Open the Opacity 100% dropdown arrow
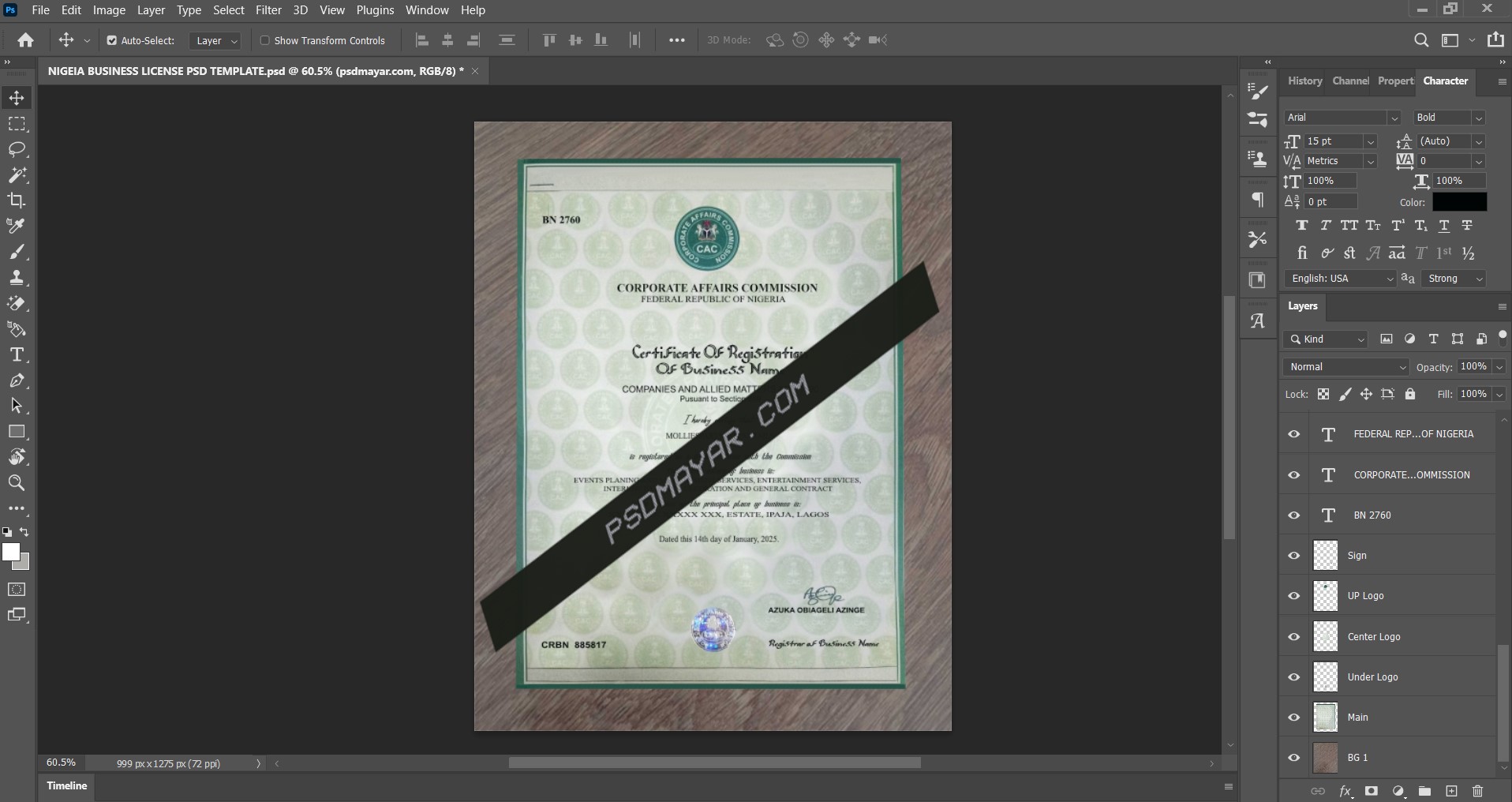The height and width of the screenshot is (802, 1512). [1499, 367]
